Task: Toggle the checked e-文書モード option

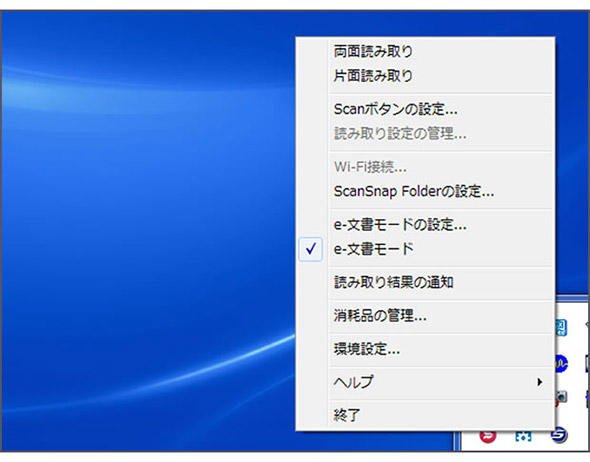Action: click(x=425, y=249)
